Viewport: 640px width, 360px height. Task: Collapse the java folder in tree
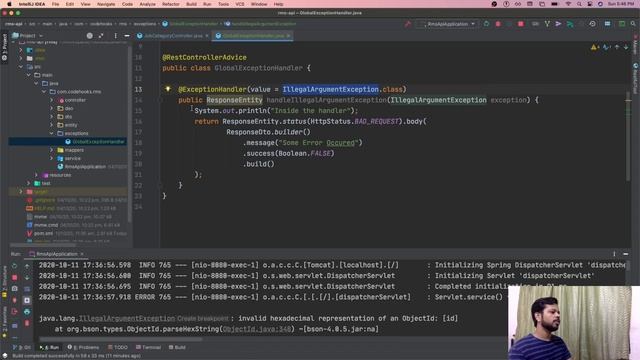click(36, 83)
